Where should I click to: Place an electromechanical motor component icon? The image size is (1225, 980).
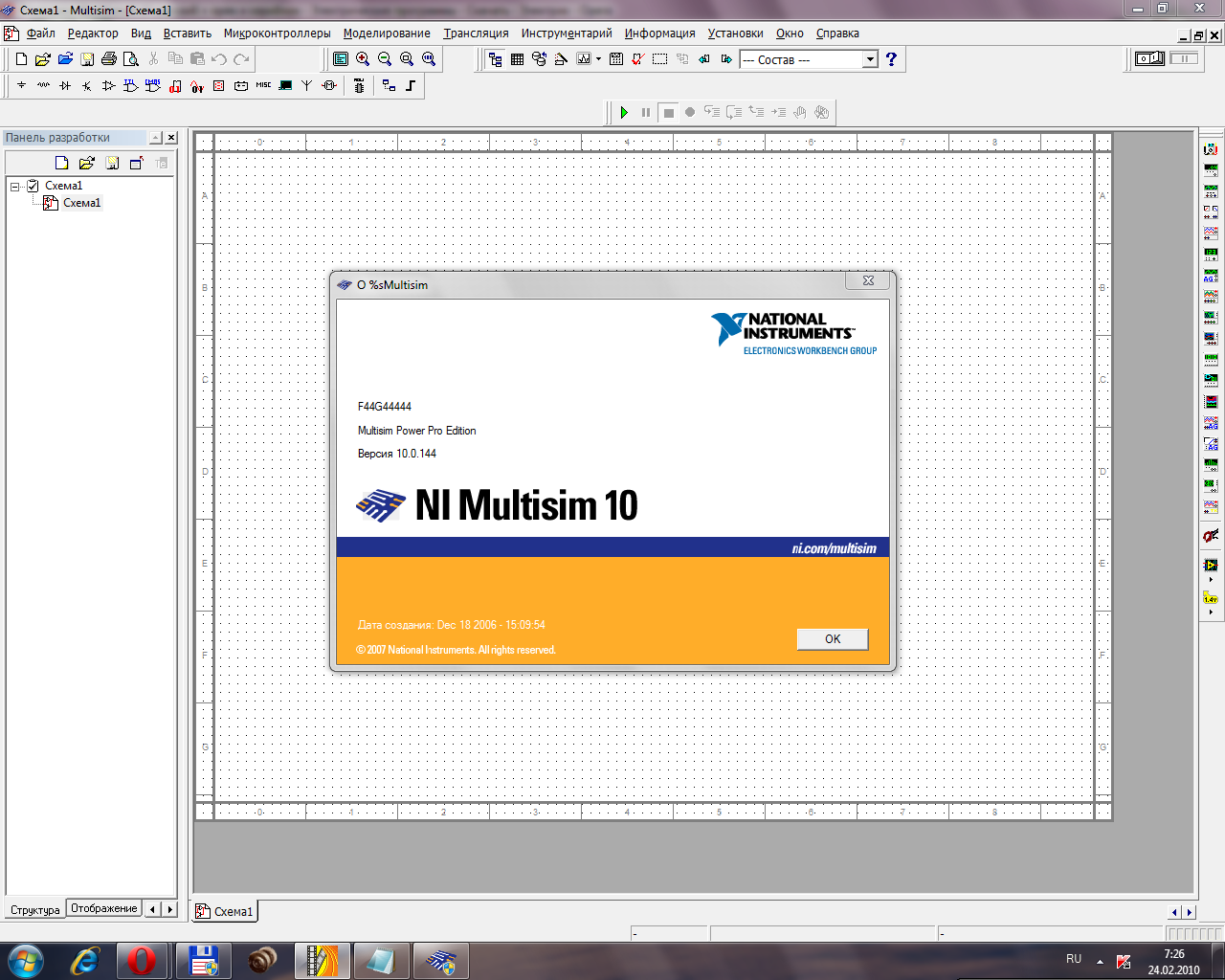[x=329, y=86]
